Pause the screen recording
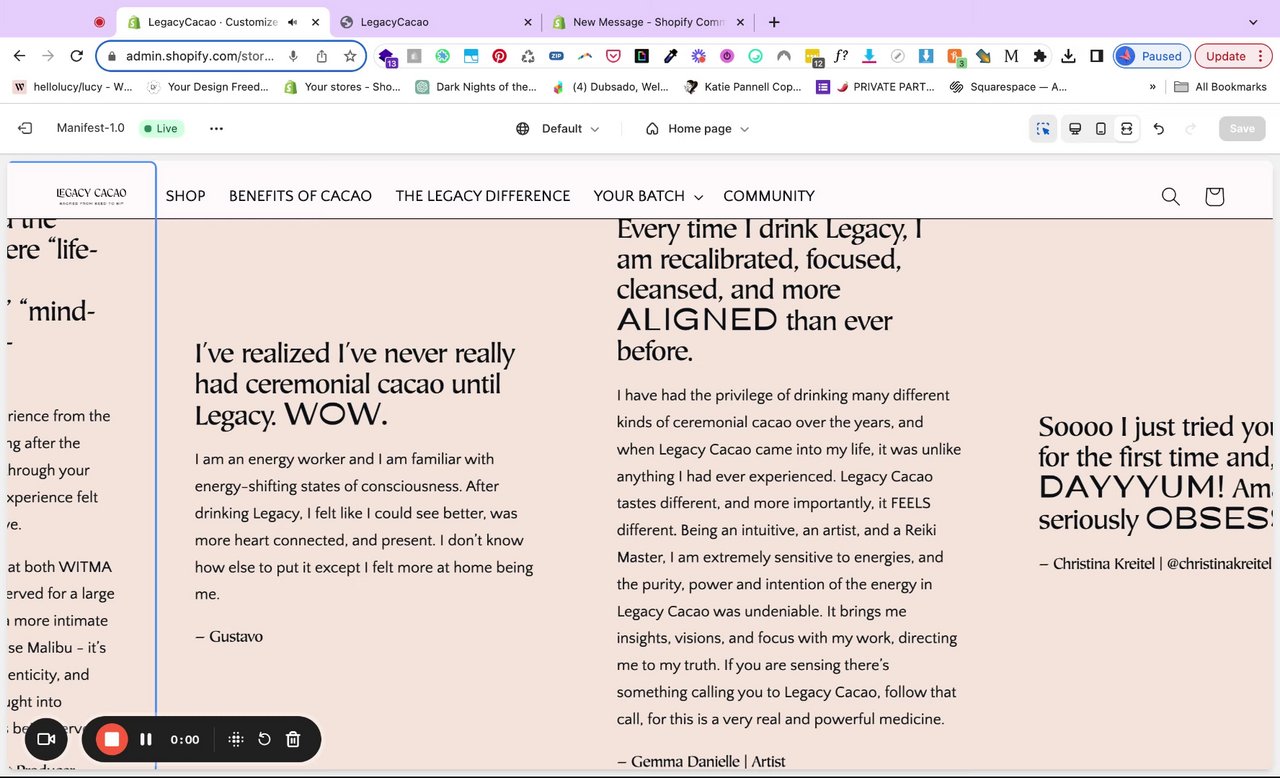This screenshot has width=1280, height=778. (x=146, y=739)
